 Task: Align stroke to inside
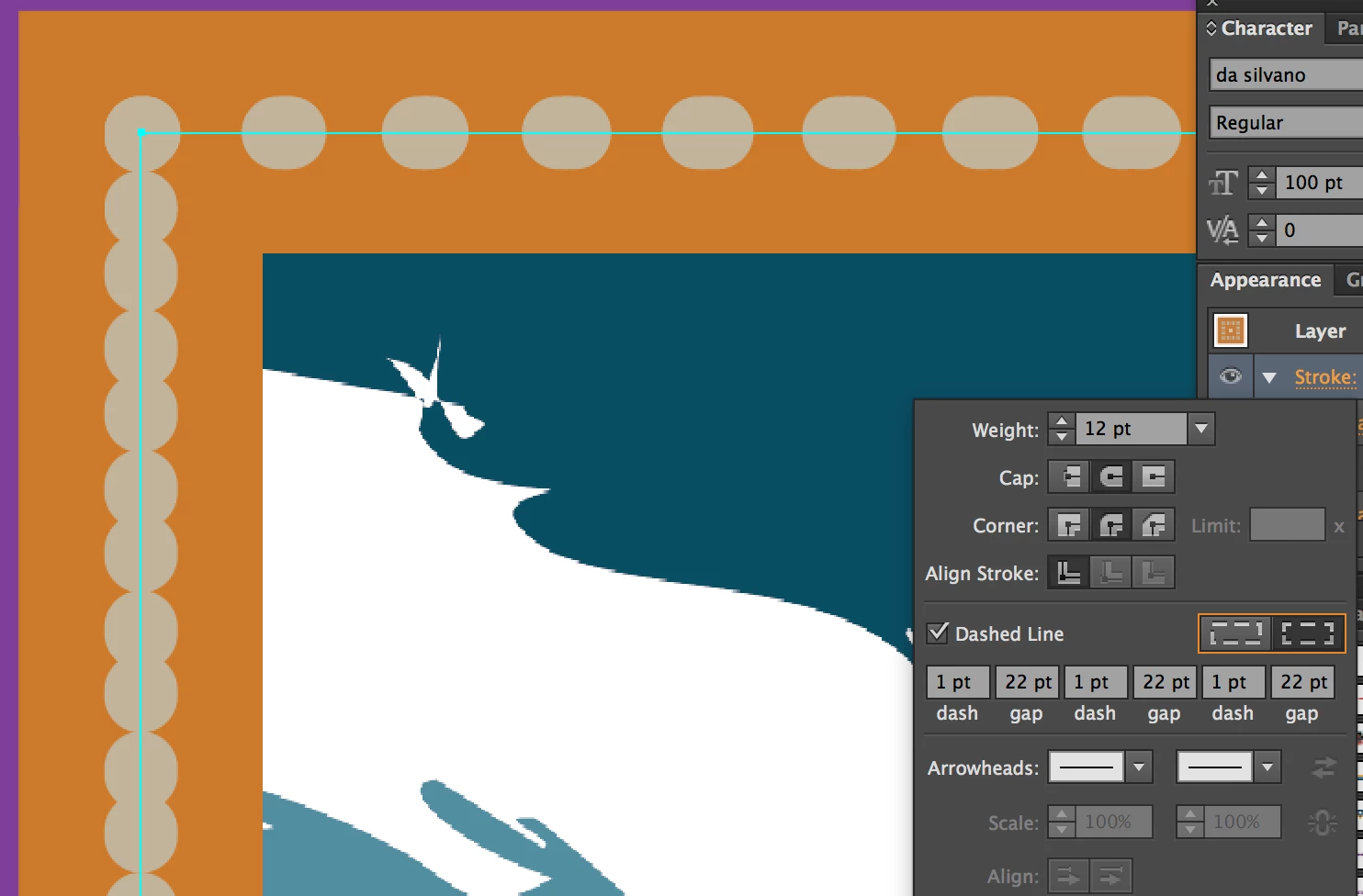[x=1111, y=573]
